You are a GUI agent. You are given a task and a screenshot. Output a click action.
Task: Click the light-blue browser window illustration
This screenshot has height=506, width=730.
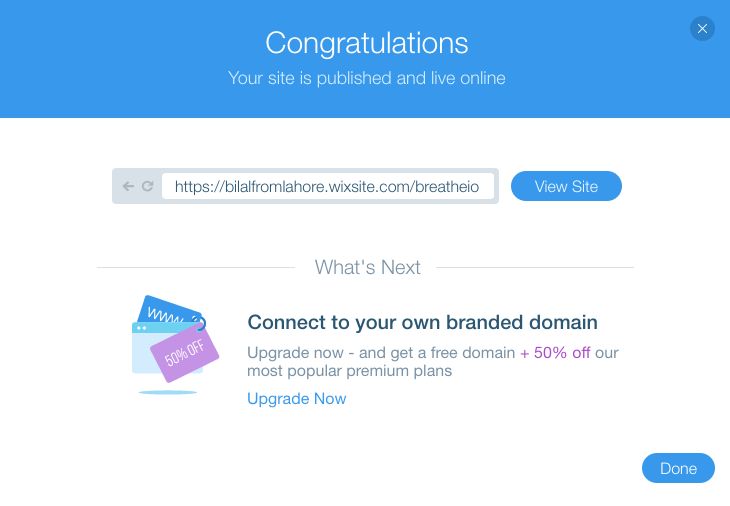144,356
